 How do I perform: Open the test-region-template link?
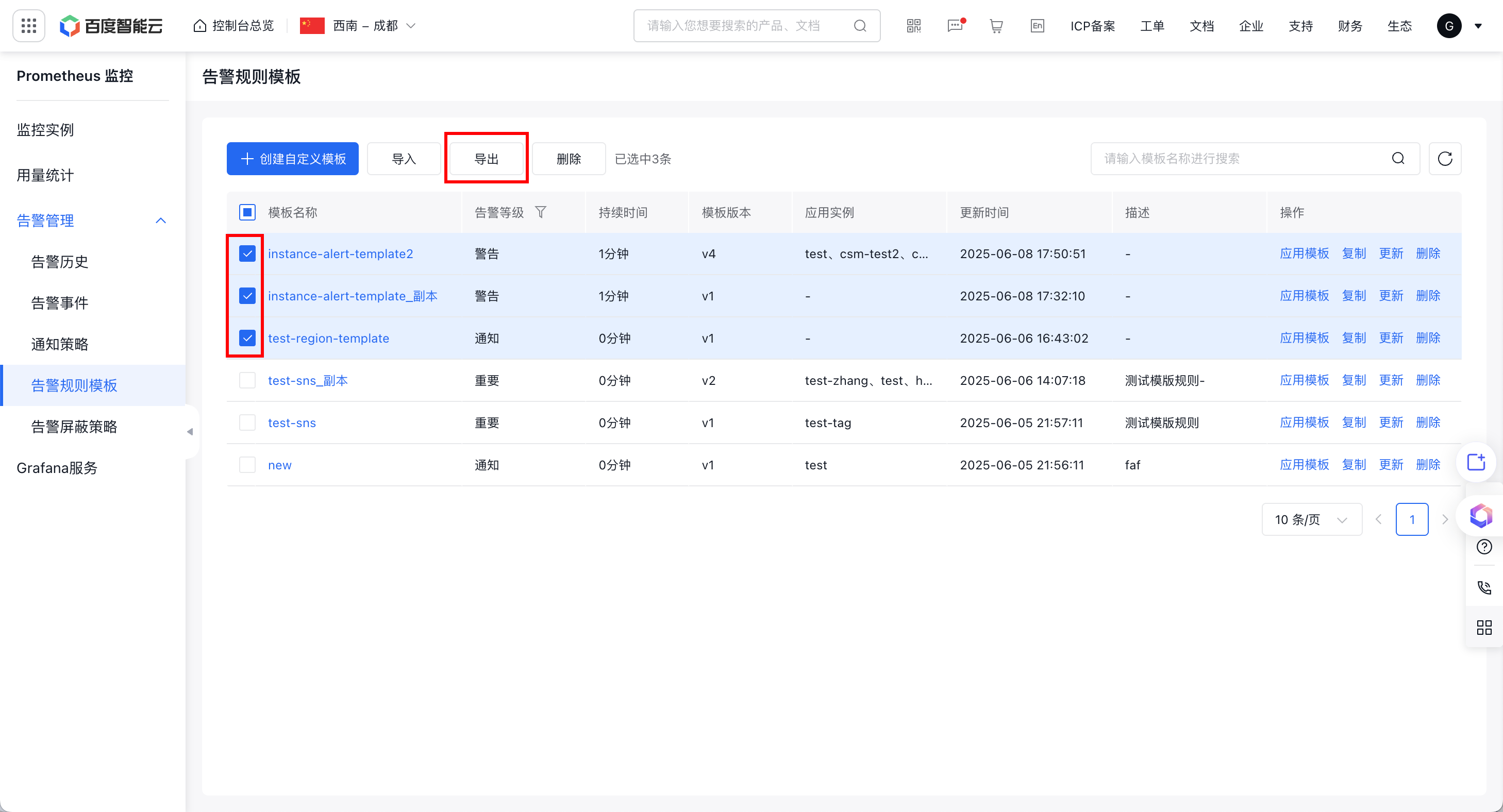coord(328,339)
